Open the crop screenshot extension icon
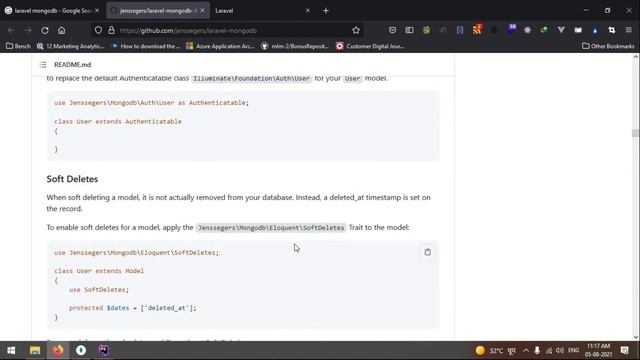This screenshot has height=360, width=640. coord(611,30)
